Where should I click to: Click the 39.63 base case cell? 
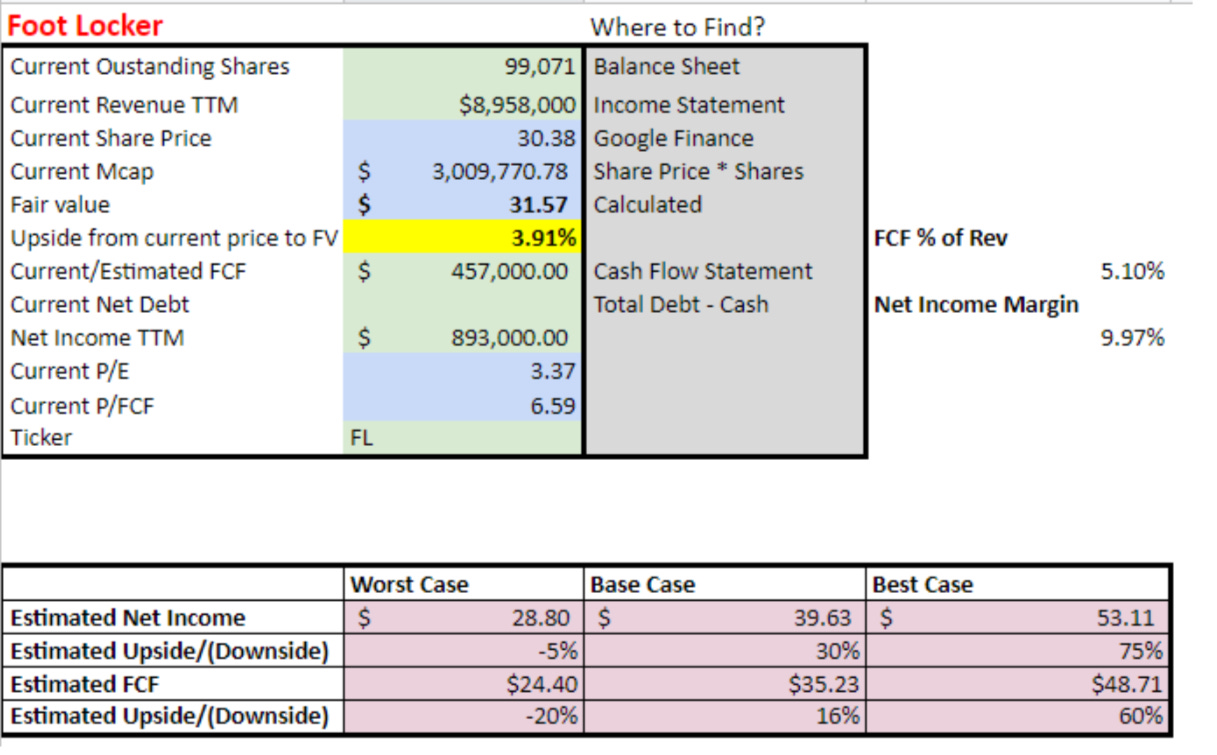[726, 618]
